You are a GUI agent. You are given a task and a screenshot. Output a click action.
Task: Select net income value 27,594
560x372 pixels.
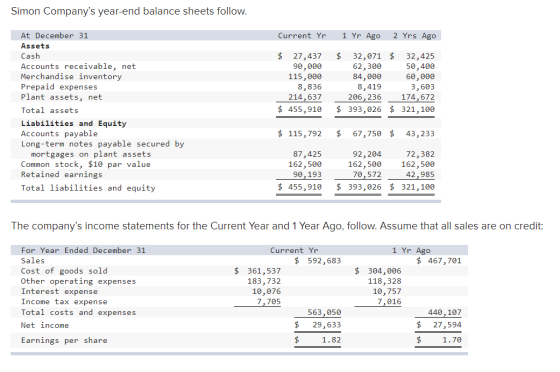coord(447,325)
